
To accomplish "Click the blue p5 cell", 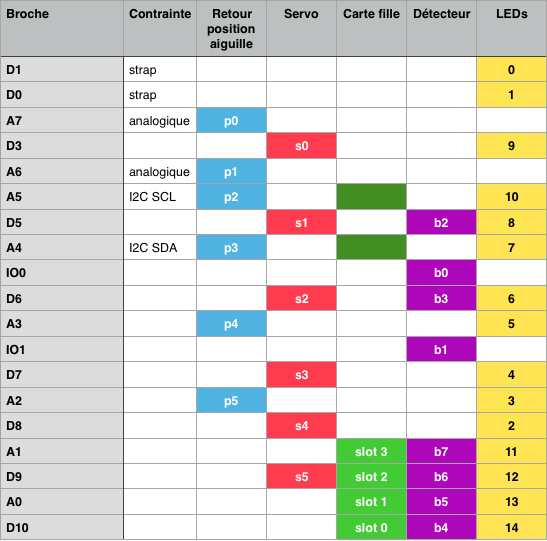I will coord(231,400).
